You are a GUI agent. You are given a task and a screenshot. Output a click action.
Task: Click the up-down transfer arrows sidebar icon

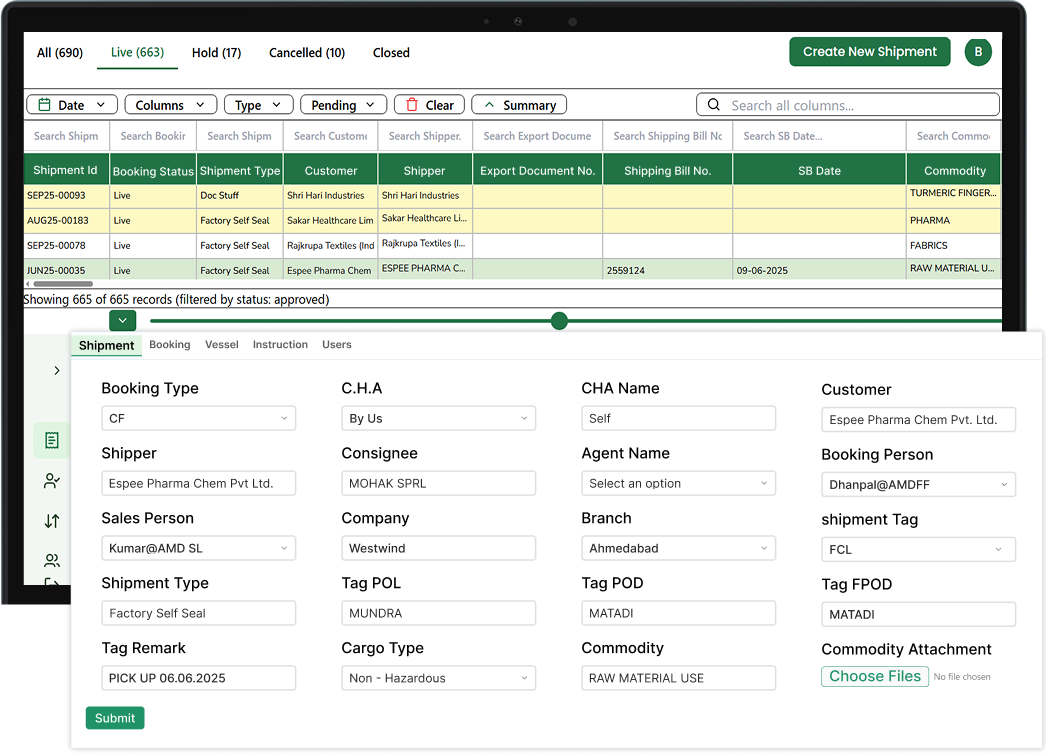point(52,520)
